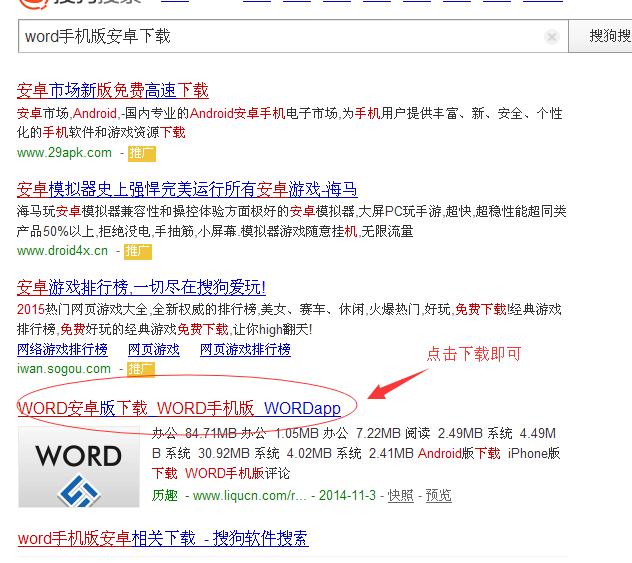Open the WORD app thumbnail image

(79, 467)
